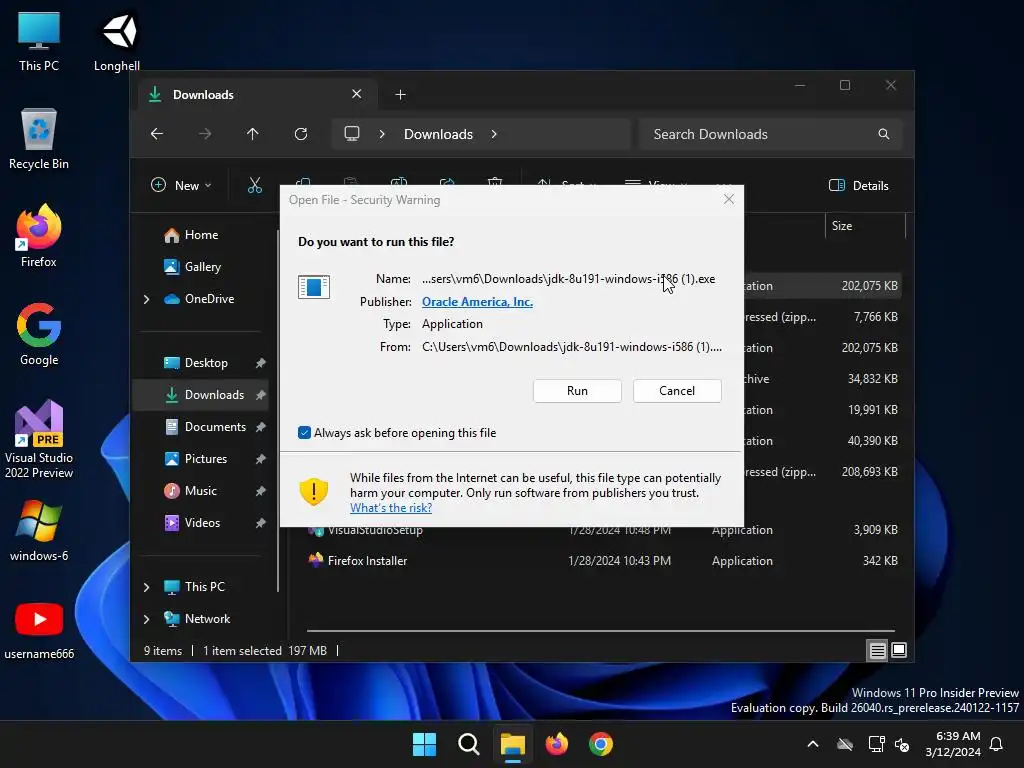Viewport: 1024px width, 768px height.
Task: Select the Downloads tab
Action: (x=258, y=95)
